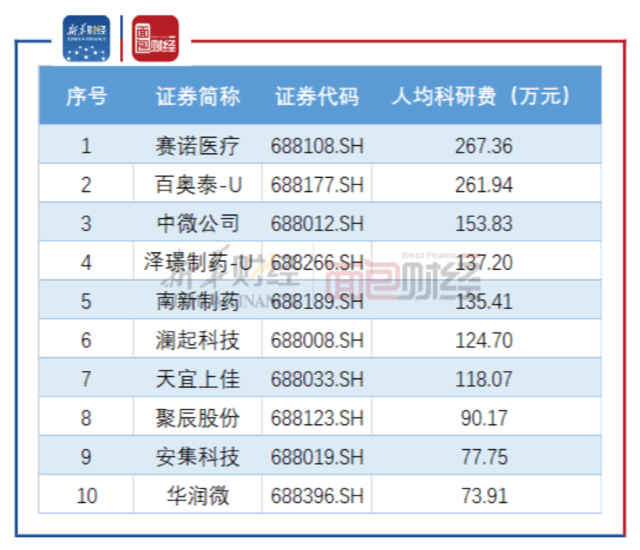Screen dimensions: 640x550
Task: Click company name 聚辰股份
Action: [x=198, y=418]
